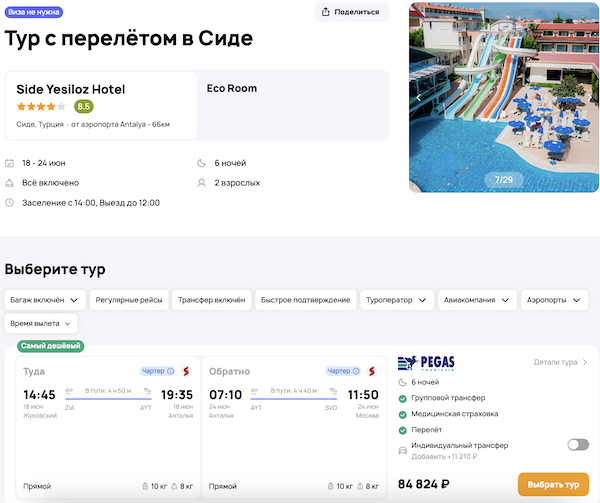
Task: Open the hotel photo gallery image
Action: click(504, 97)
